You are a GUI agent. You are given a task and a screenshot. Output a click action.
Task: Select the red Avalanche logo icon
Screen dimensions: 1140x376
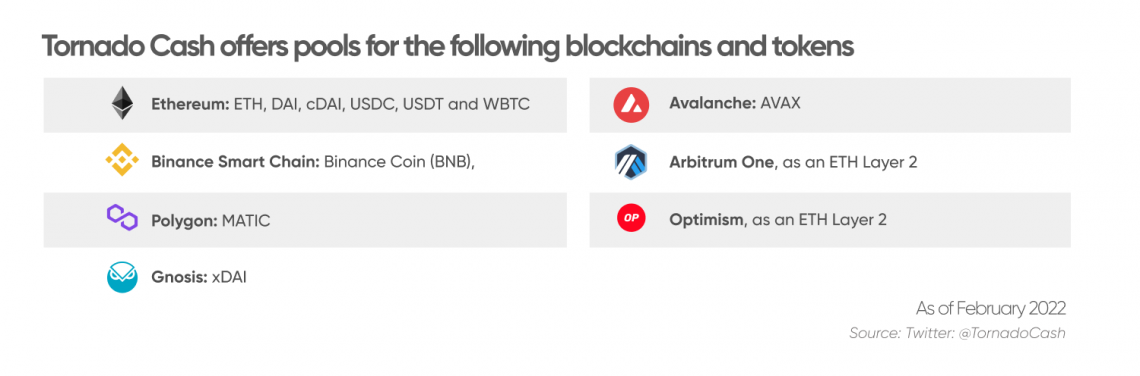tap(630, 104)
